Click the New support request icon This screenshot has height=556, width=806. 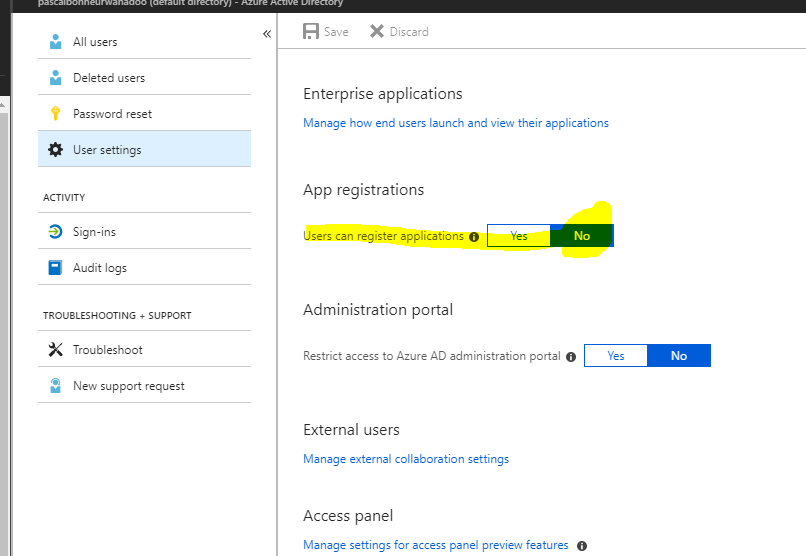pyautogui.click(x=56, y=385)
